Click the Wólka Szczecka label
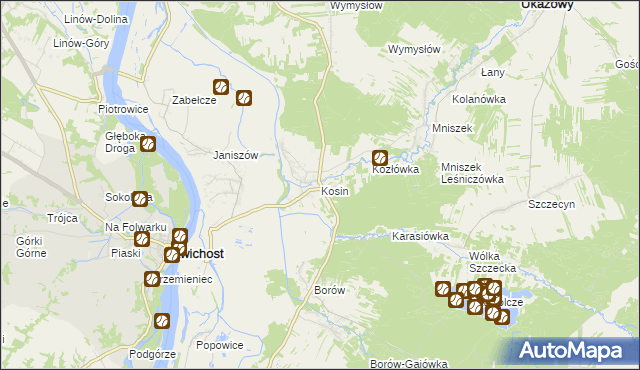640x370 pixels. pos(492,262)
